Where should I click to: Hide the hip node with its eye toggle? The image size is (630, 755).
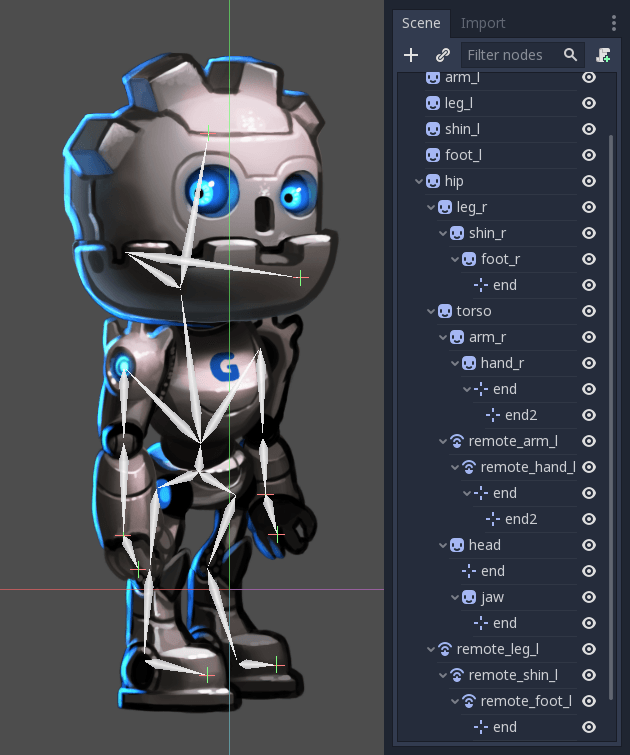(589, 181)
